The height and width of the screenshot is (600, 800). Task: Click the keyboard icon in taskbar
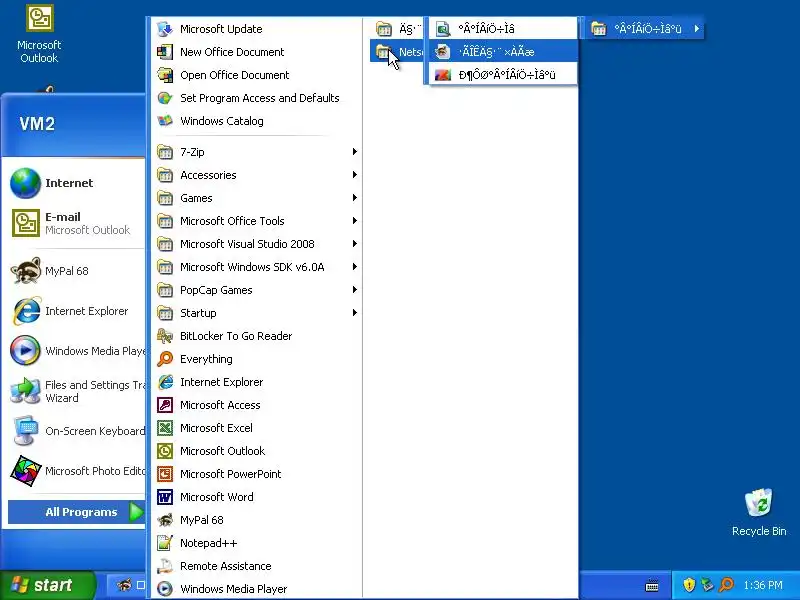coord(652,585)
